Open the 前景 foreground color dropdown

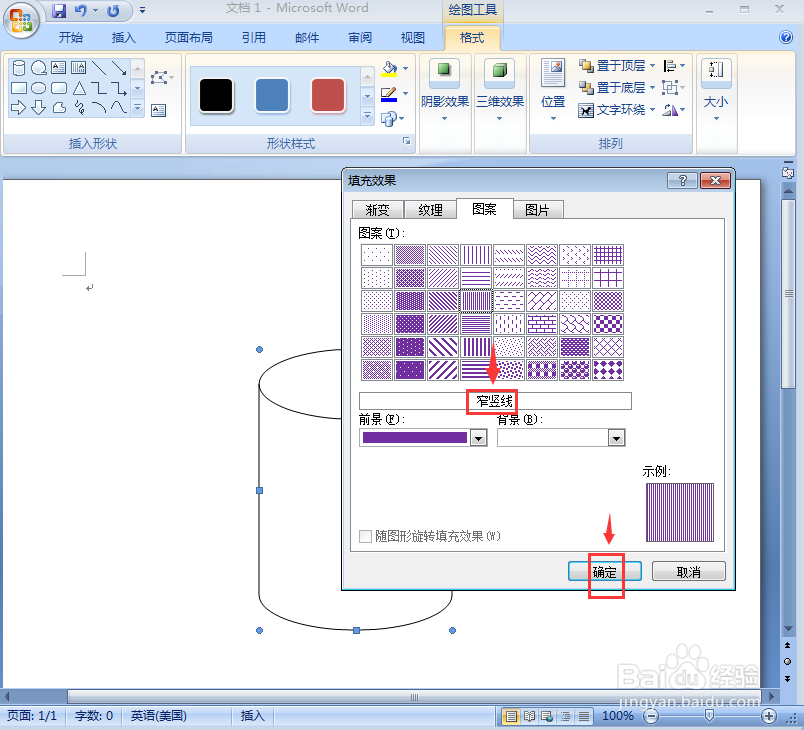tap(478, 438)
